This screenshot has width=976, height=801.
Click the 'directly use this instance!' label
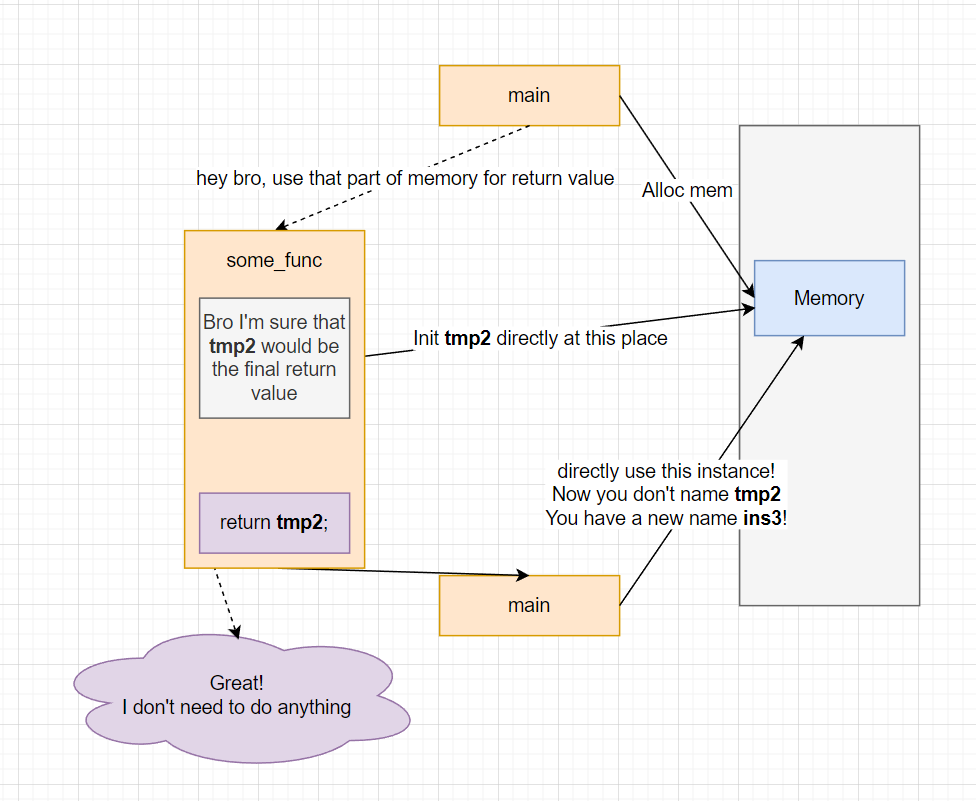[x=666, y=494]
